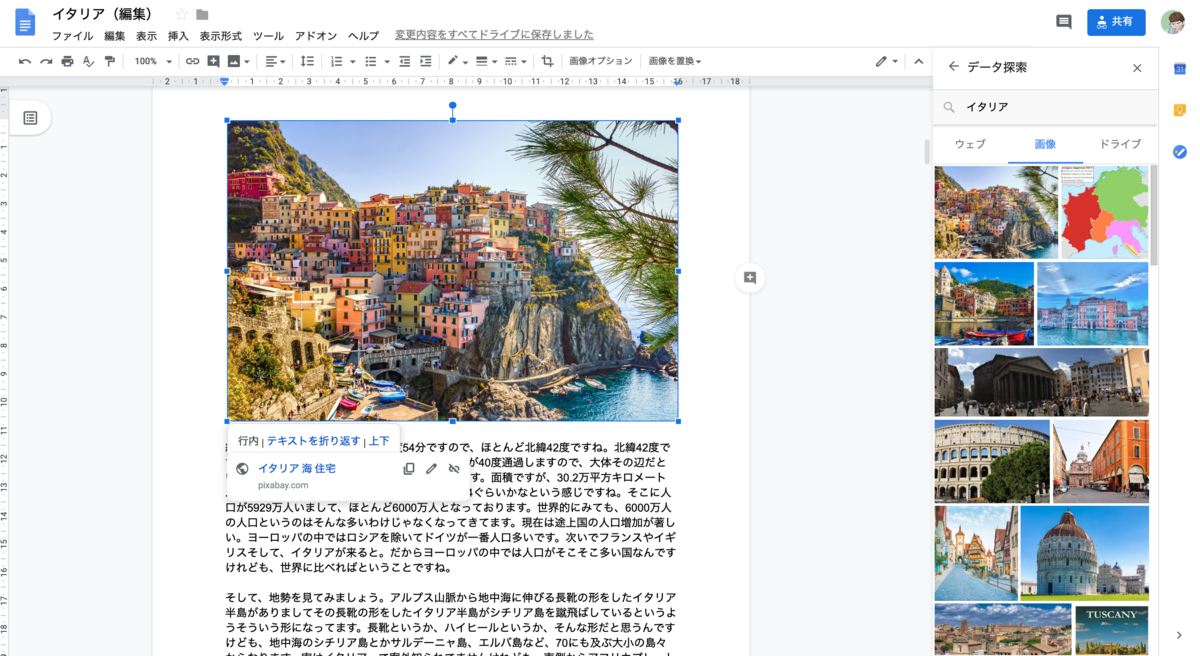Open the zoom level 100% dropdown

point(150,61)
